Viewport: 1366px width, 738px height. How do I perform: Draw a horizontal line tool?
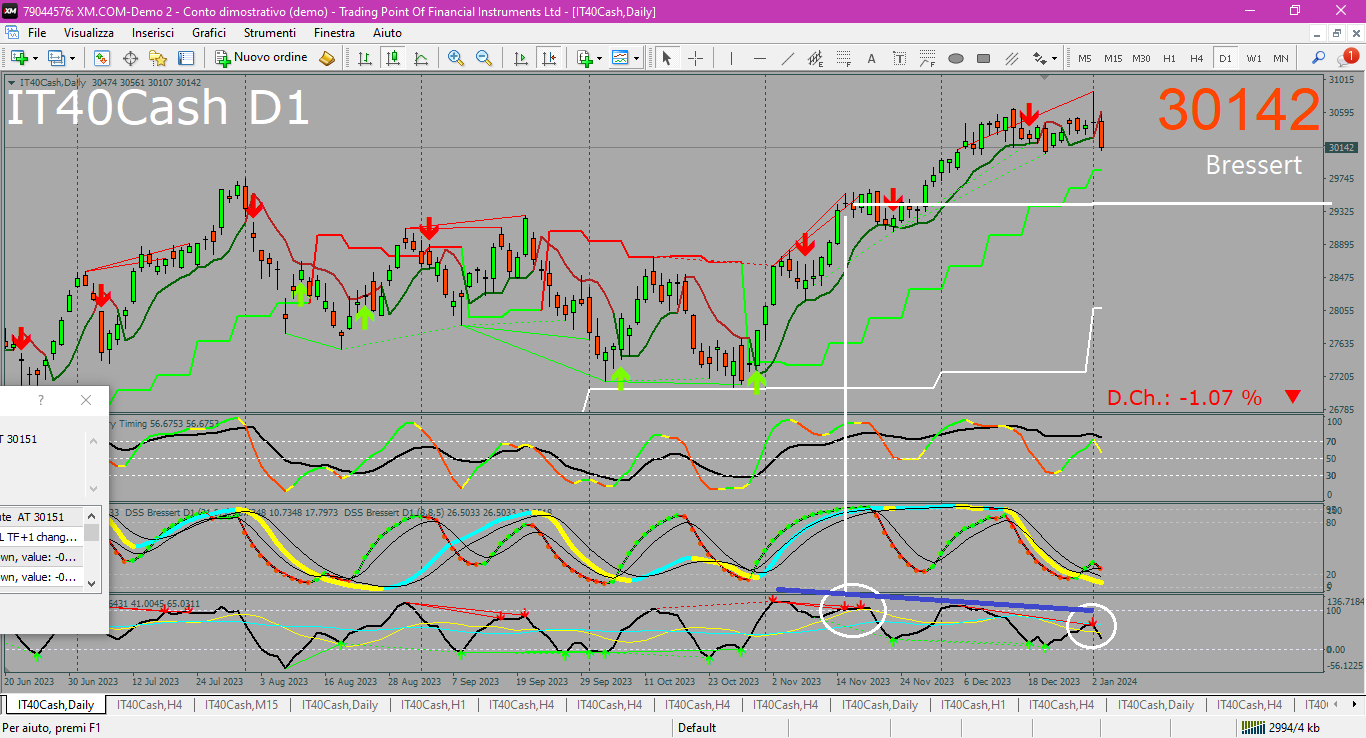coord(760,58)
